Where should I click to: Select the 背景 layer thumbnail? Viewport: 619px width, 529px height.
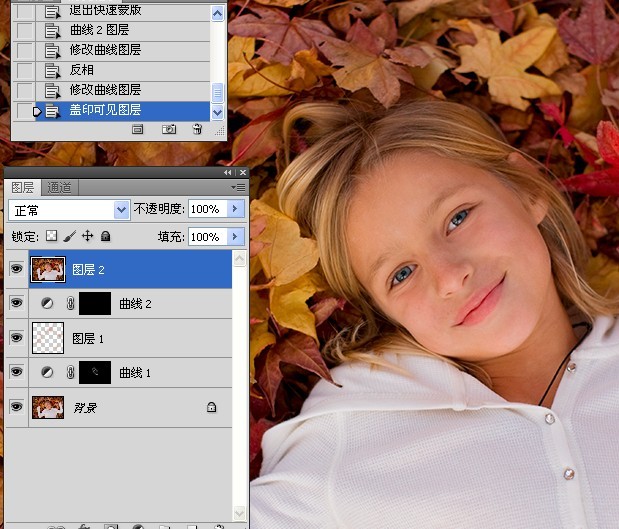48,407
